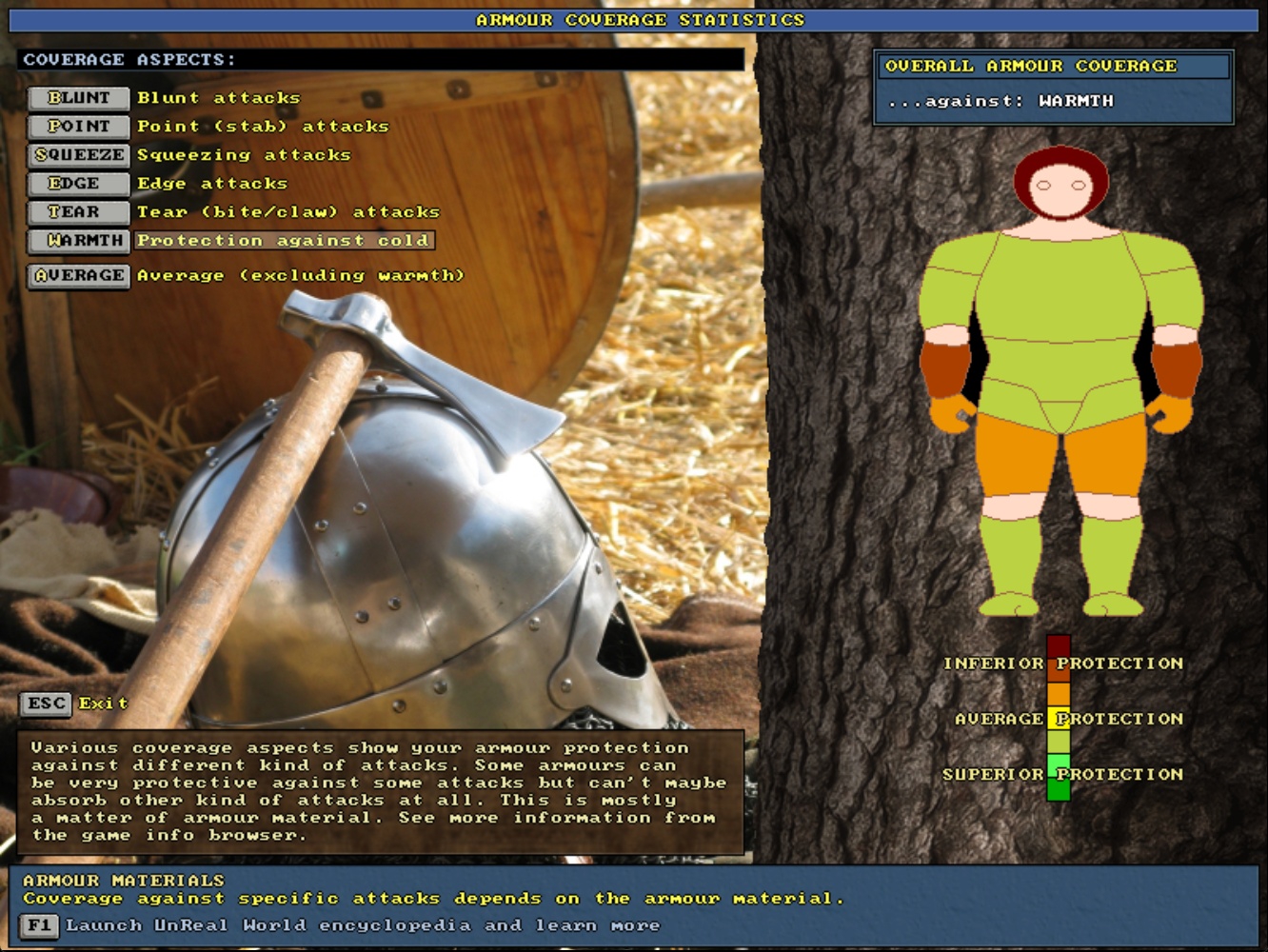Click the 'ARMOUR COVERAGE STATISTICS' title bar
This screenshot has height=952, width=1268.
click(x=634, y=20)
